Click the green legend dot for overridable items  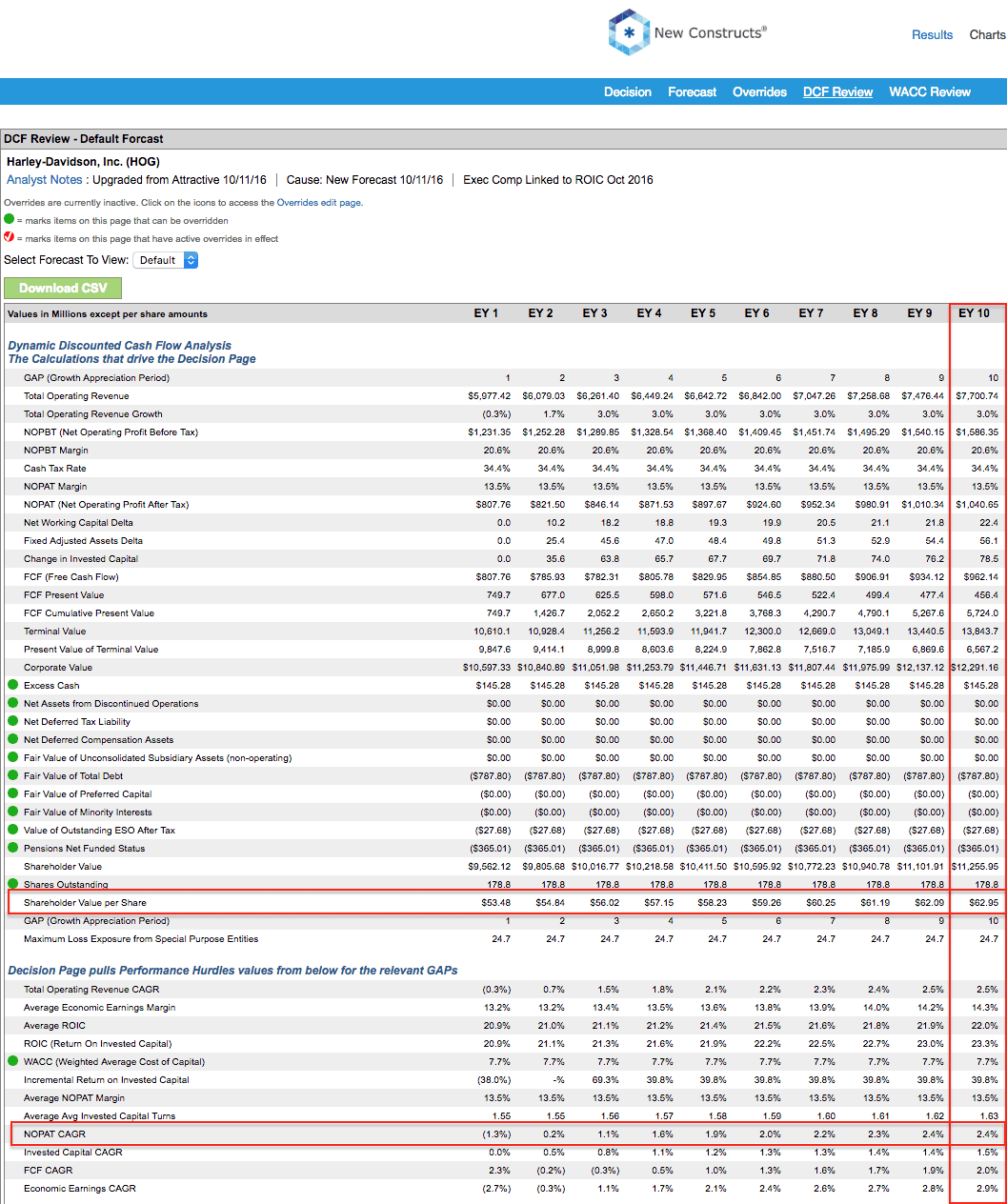pyautogui.click(x=10, y=219)
